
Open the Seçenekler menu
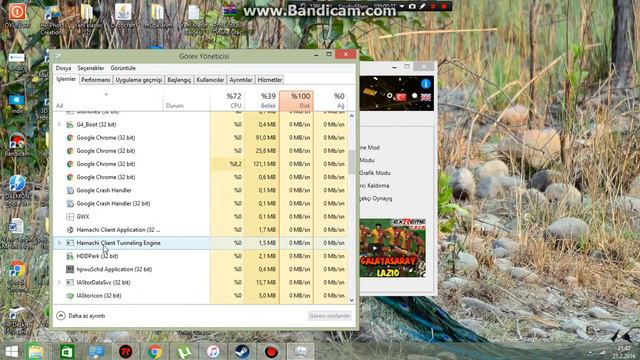(91, 68)
